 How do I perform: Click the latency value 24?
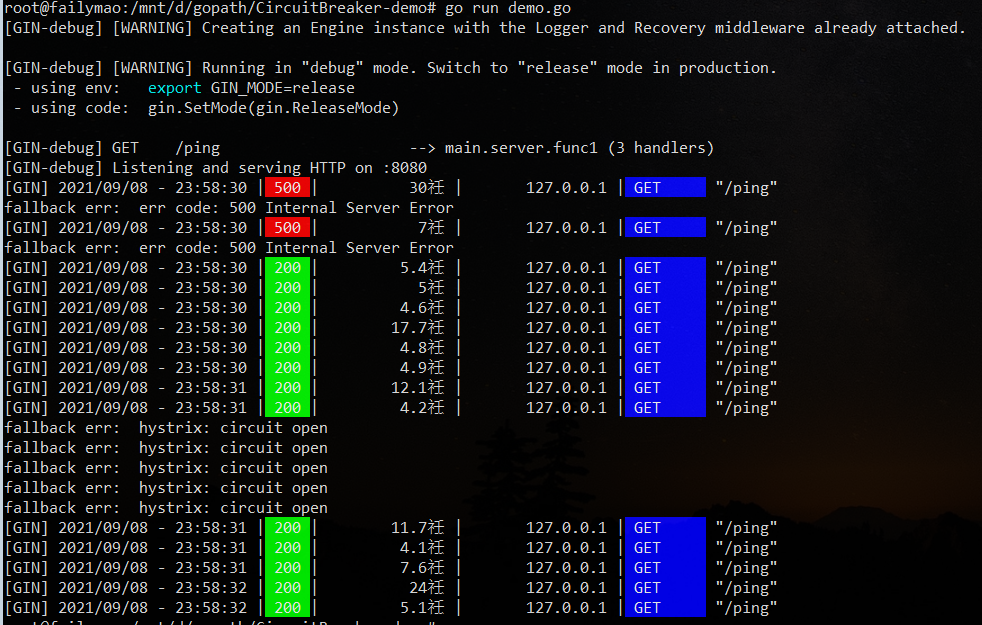pyautogui.click(x=426, y=588)
